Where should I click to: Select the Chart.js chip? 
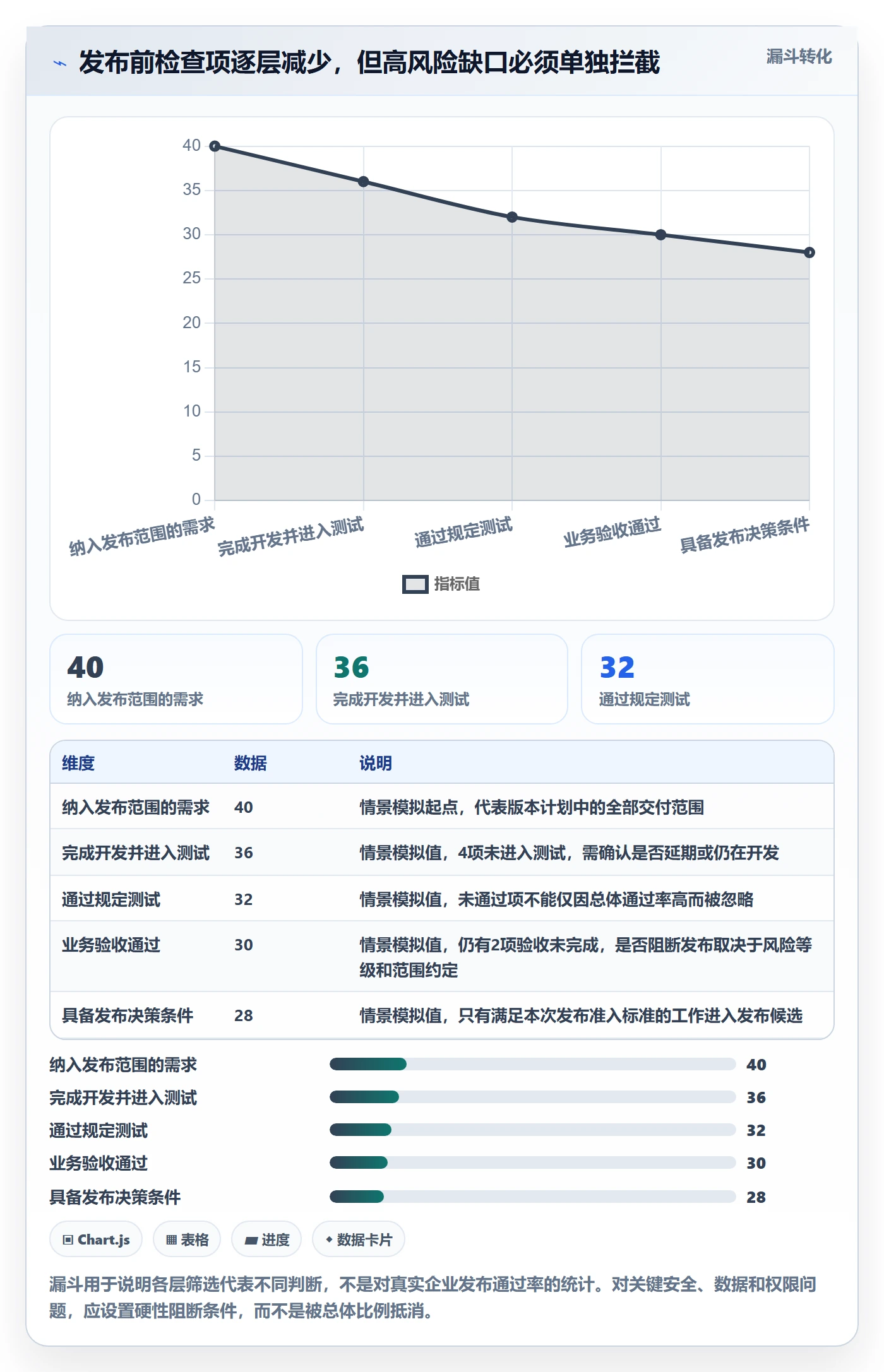96,1239
